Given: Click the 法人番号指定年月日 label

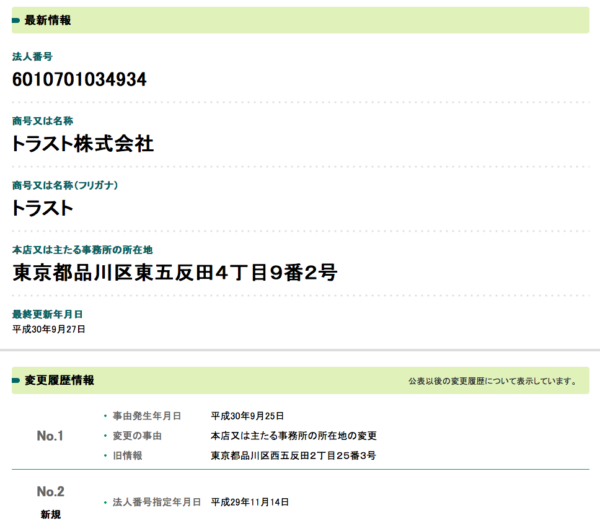Looking at the screenshot, I should [x=157, y=502].
